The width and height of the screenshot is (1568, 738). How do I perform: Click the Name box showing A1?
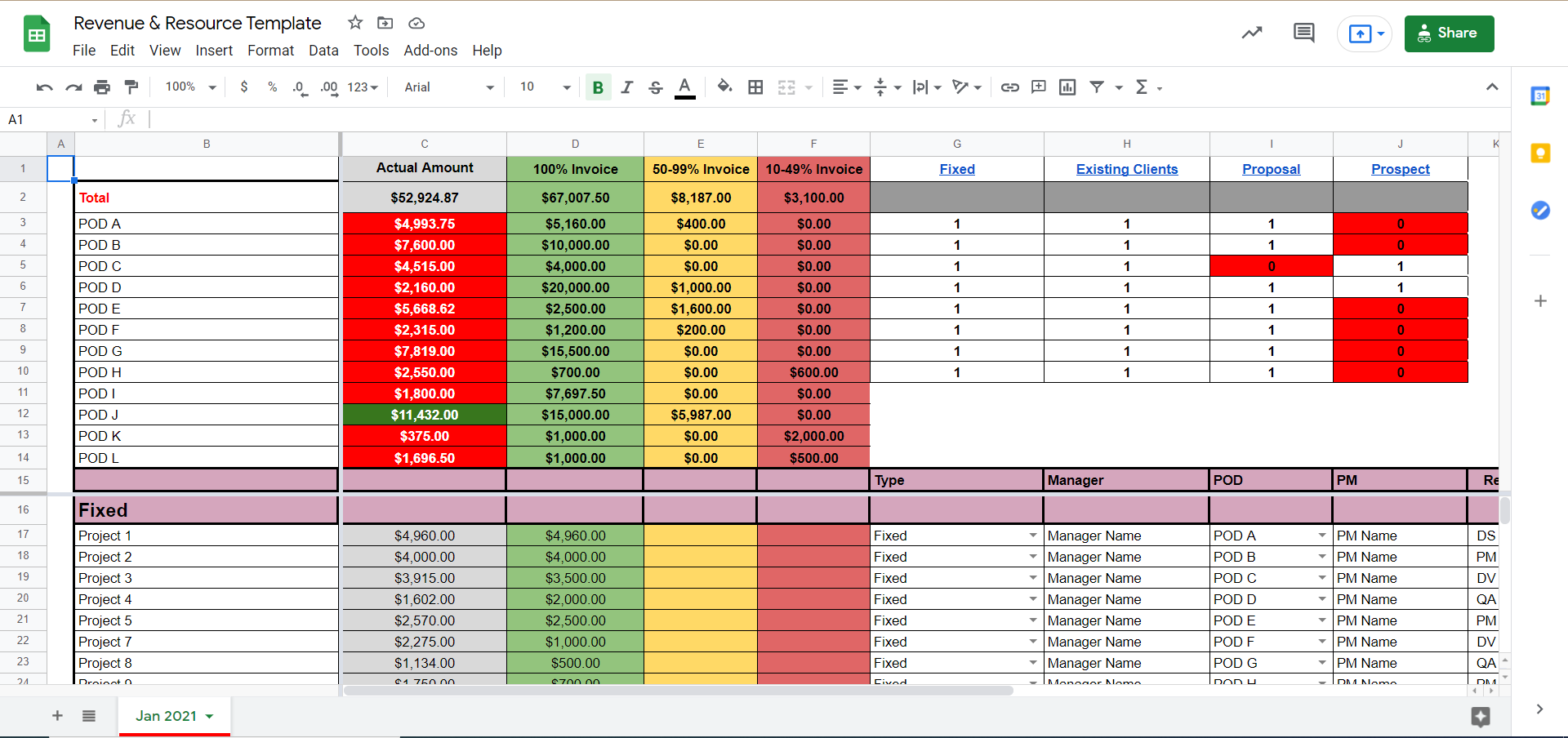tap(51, 120)
